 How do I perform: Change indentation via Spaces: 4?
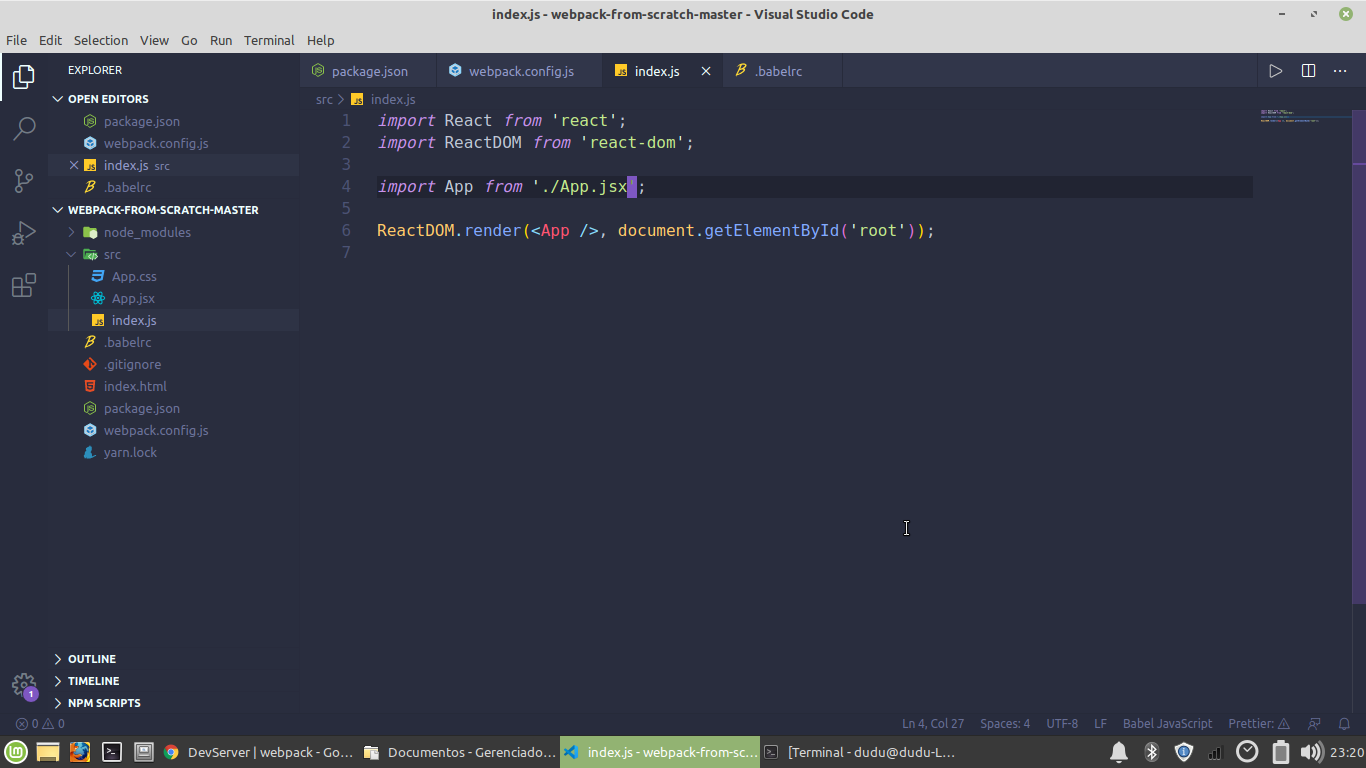click(x=1005, y=724)
